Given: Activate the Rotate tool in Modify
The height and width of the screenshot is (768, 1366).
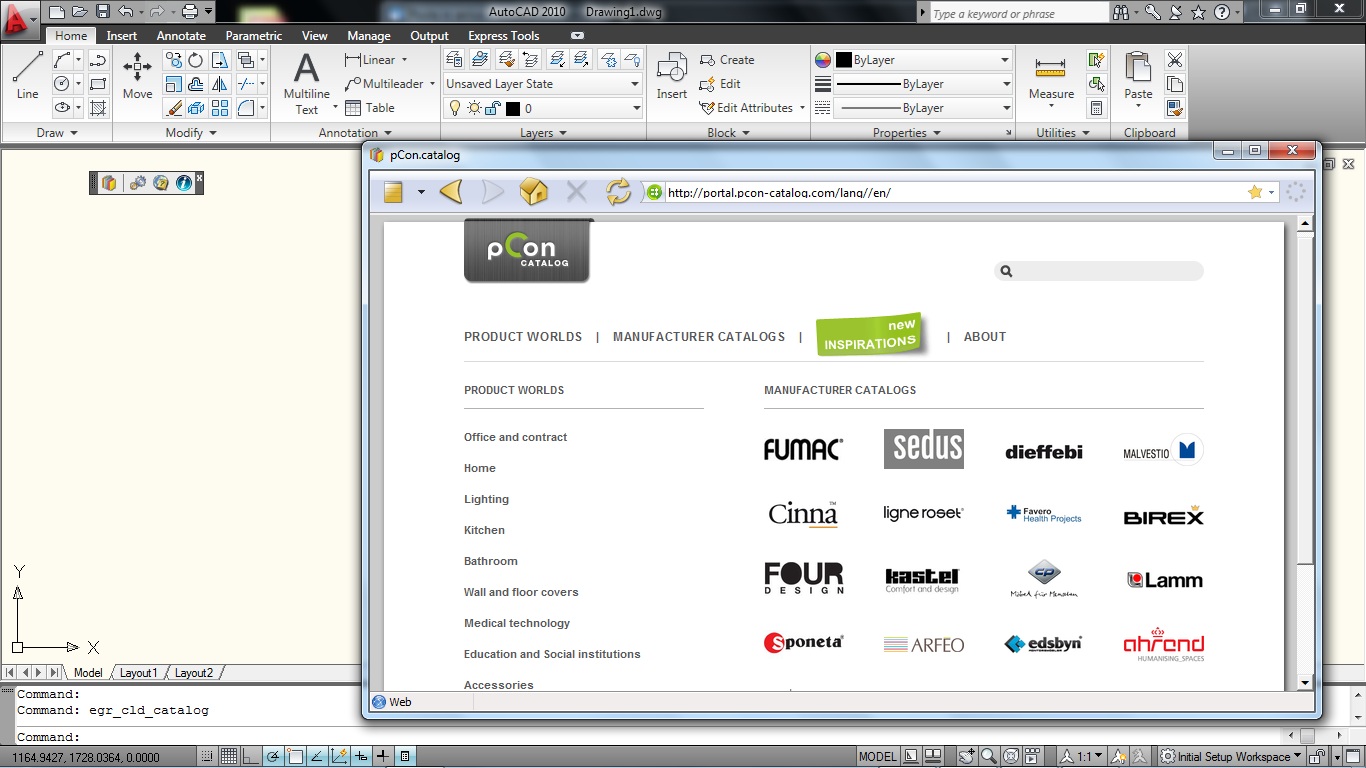Looking at the screenshot, I should [x=196, y=60].
